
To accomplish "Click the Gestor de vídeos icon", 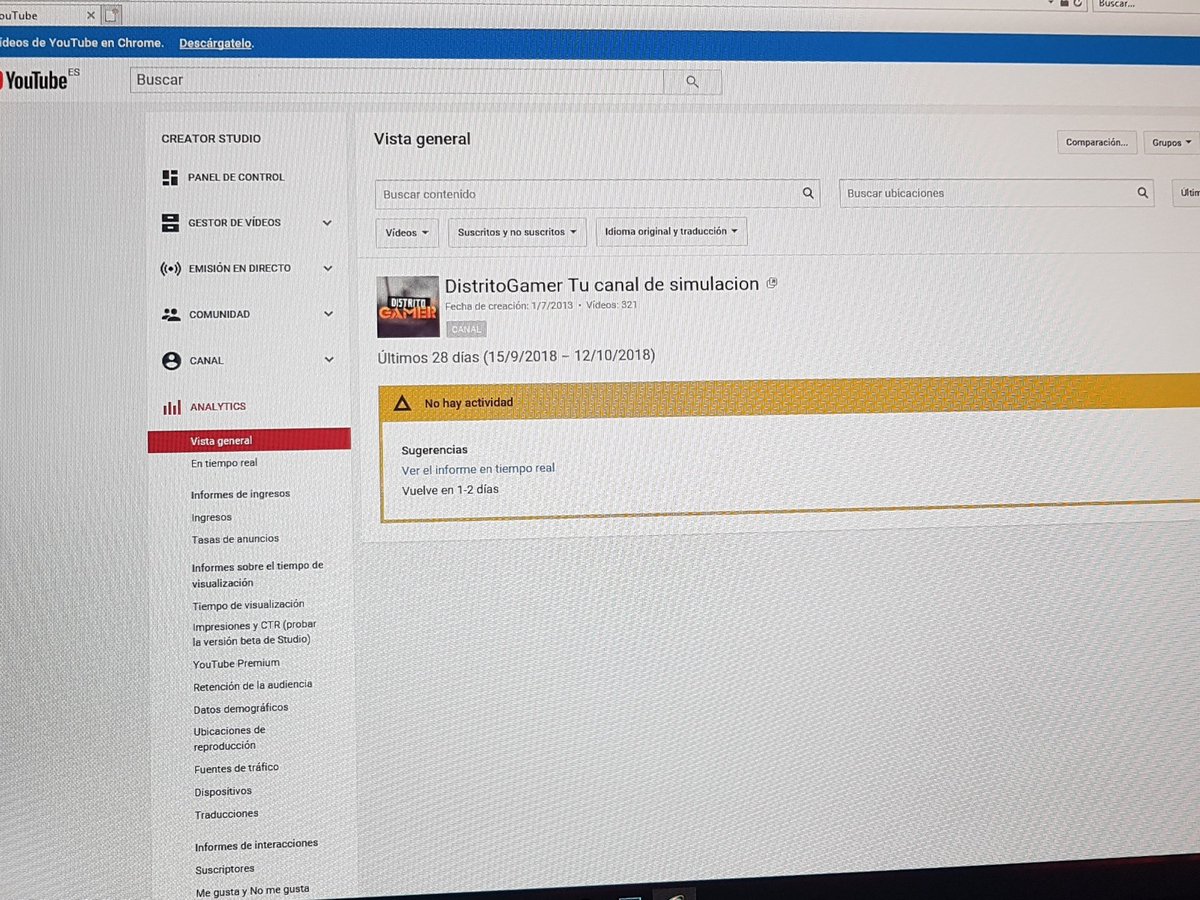I will coord(170,223).
